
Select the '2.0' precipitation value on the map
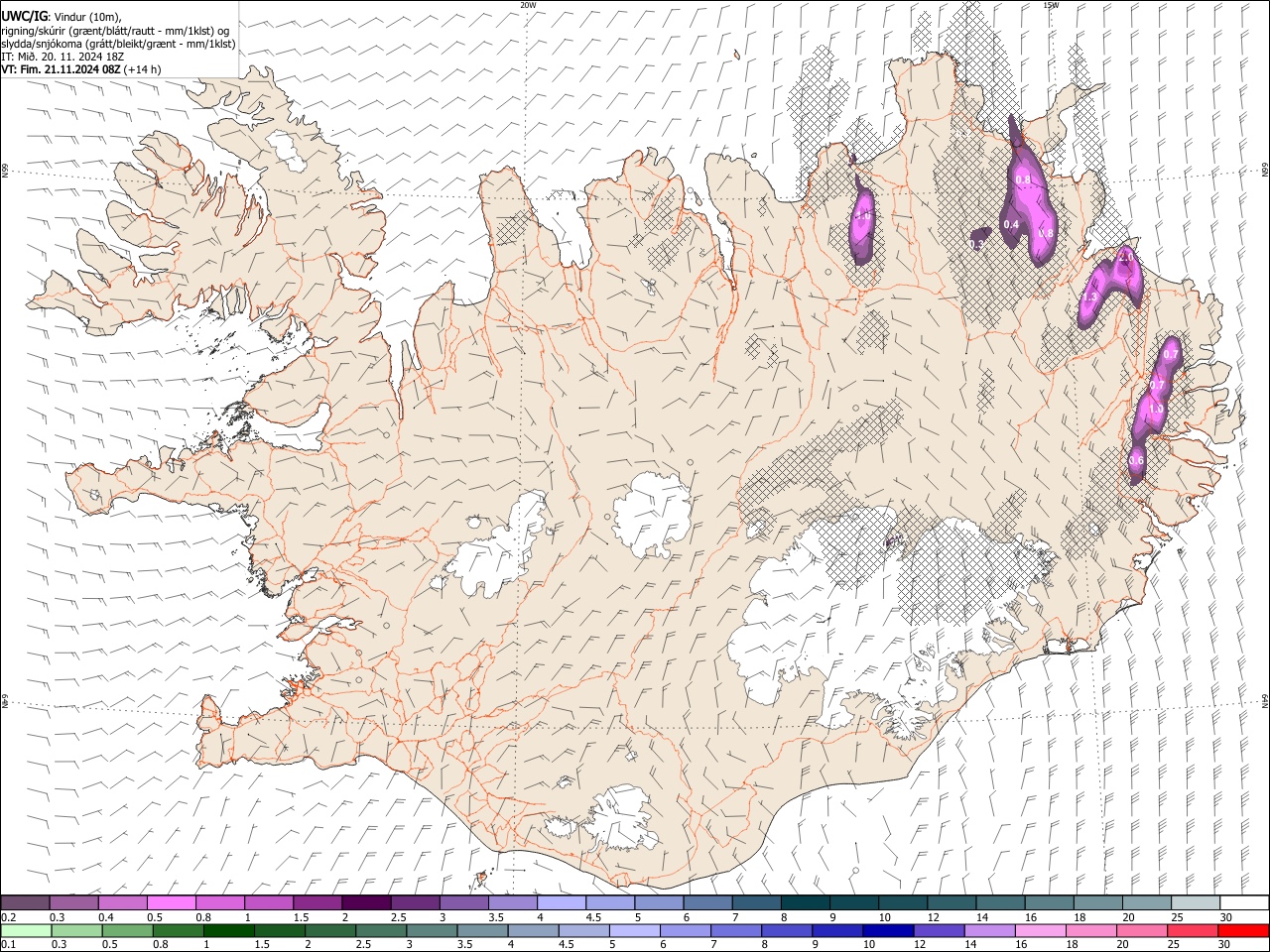click(x=1126, y=257)
